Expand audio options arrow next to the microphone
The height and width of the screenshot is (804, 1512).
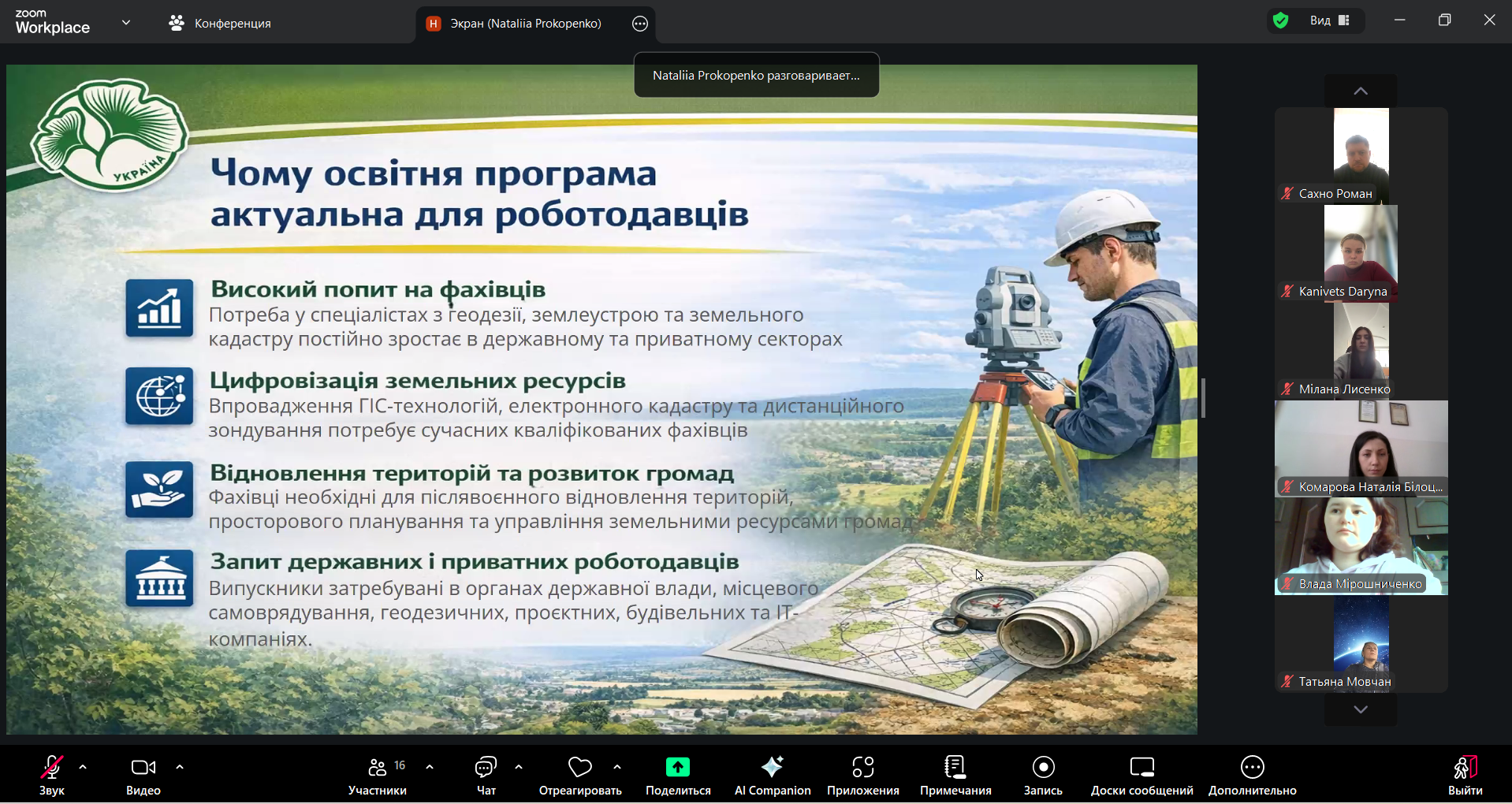click(83, 767)
